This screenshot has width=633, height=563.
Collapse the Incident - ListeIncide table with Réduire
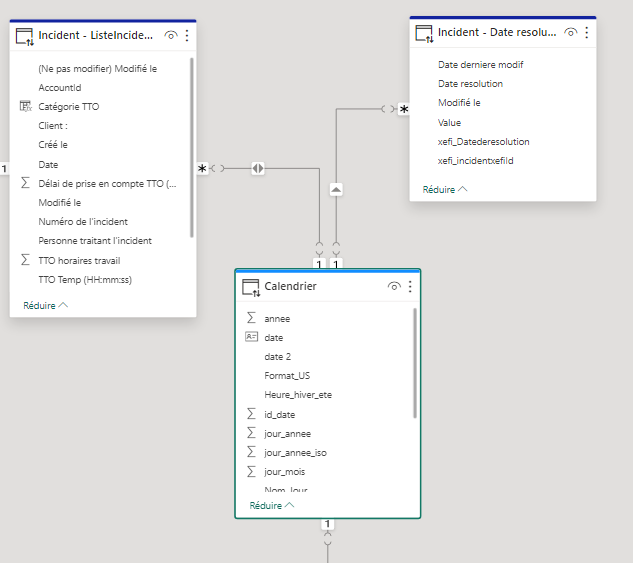[45, 306]
